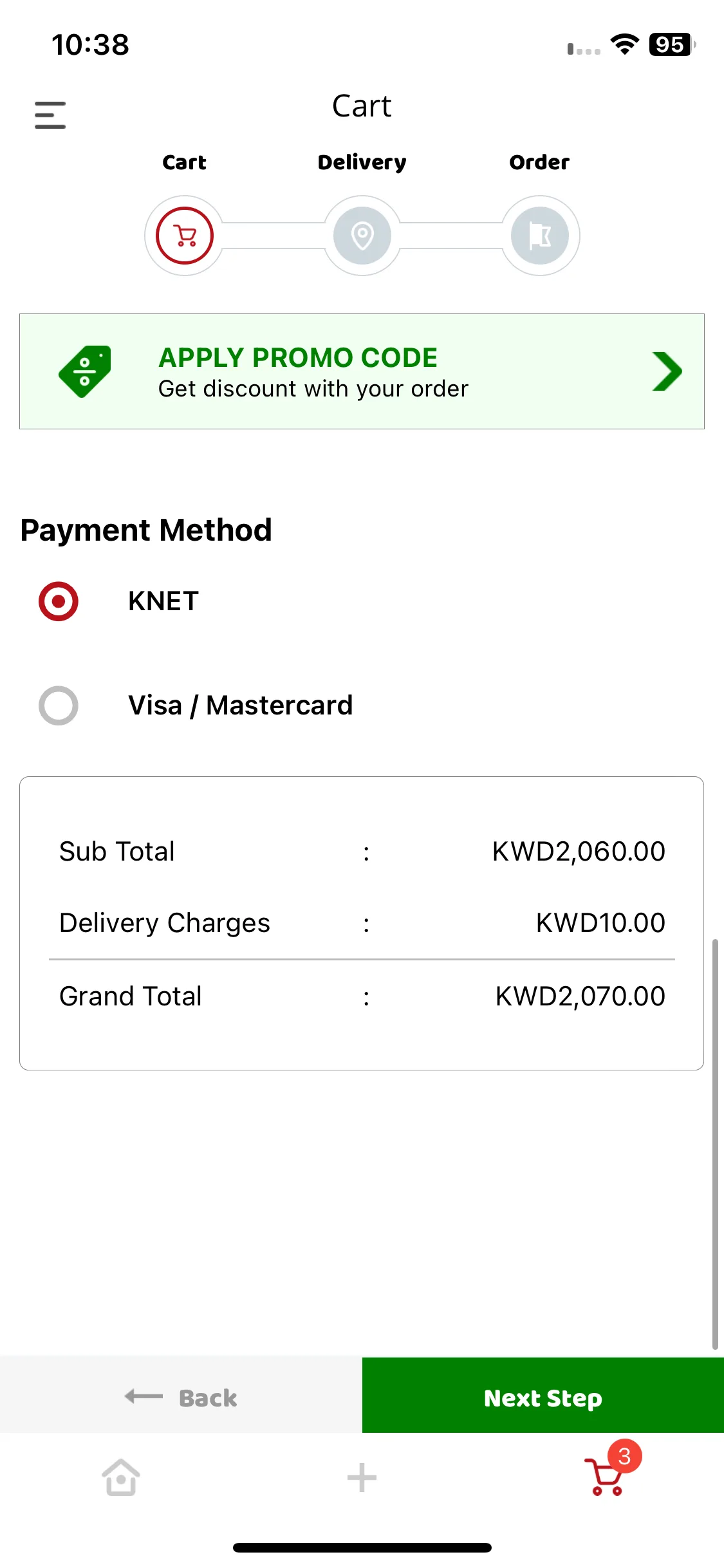Tap the Order flag step icon
The width and height of the screenshot is (724, 1568).
[540, 236]
